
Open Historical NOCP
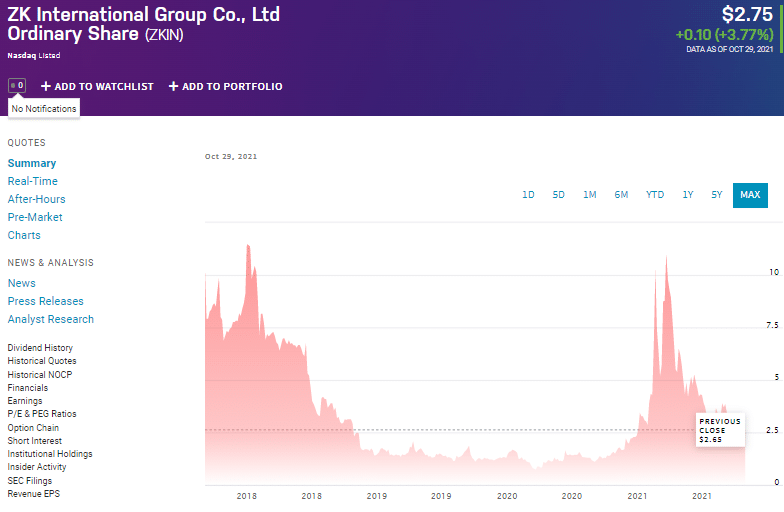pos(40,374)
